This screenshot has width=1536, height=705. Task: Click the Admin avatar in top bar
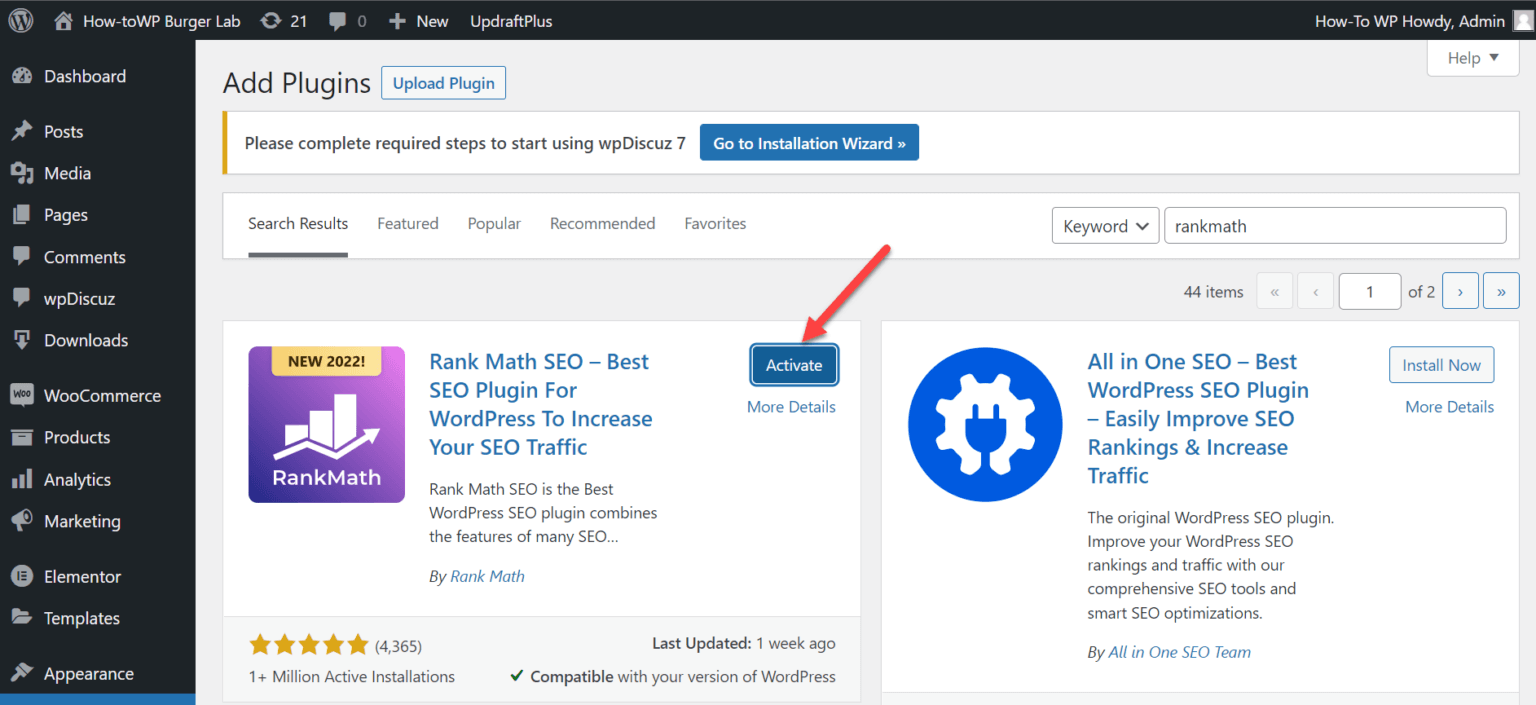[1522, 21]
